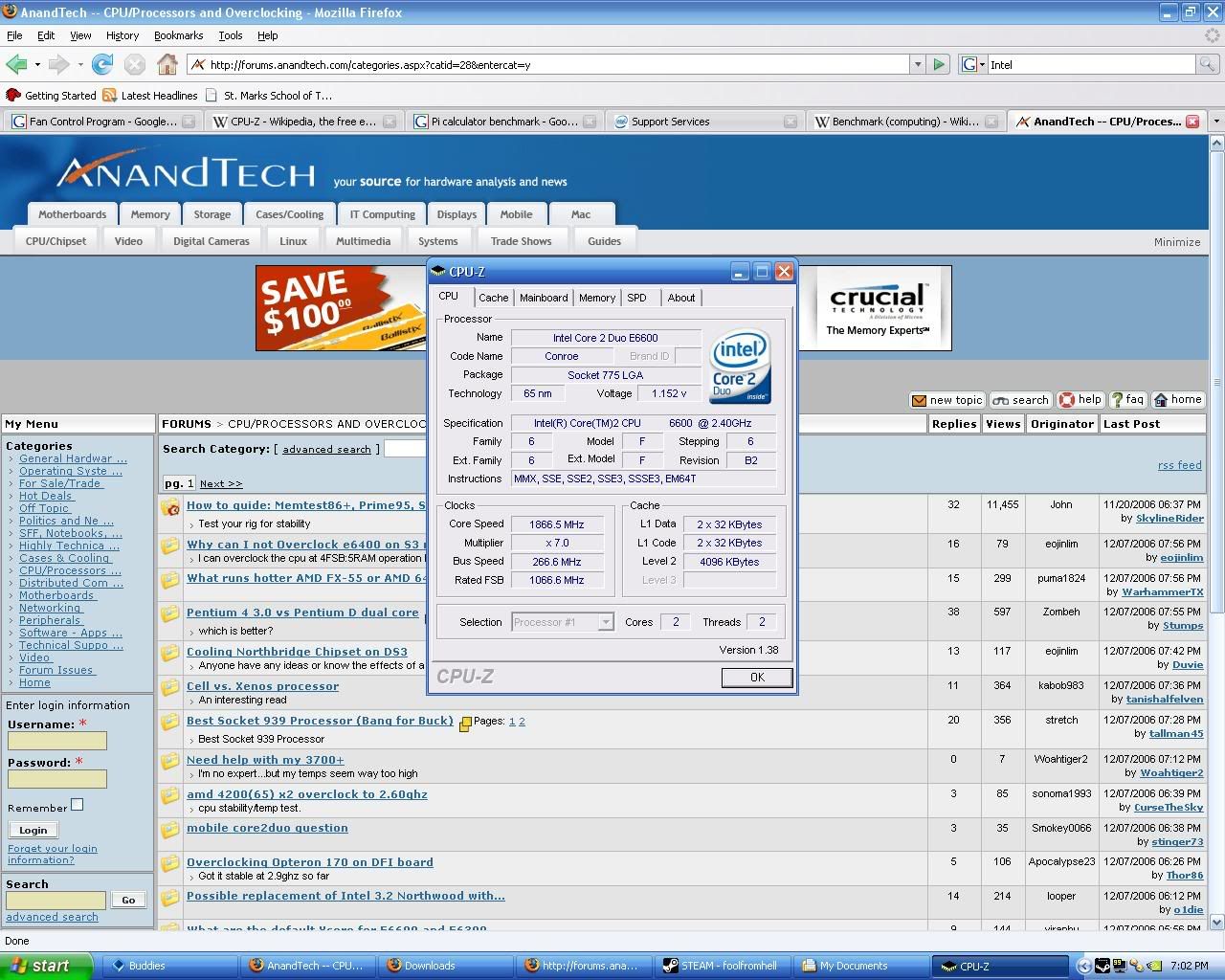Screen dimensions: 1225x980
Task: Select the Mainboard tab in CPU-Z
Action: click(x=544, y=298)
